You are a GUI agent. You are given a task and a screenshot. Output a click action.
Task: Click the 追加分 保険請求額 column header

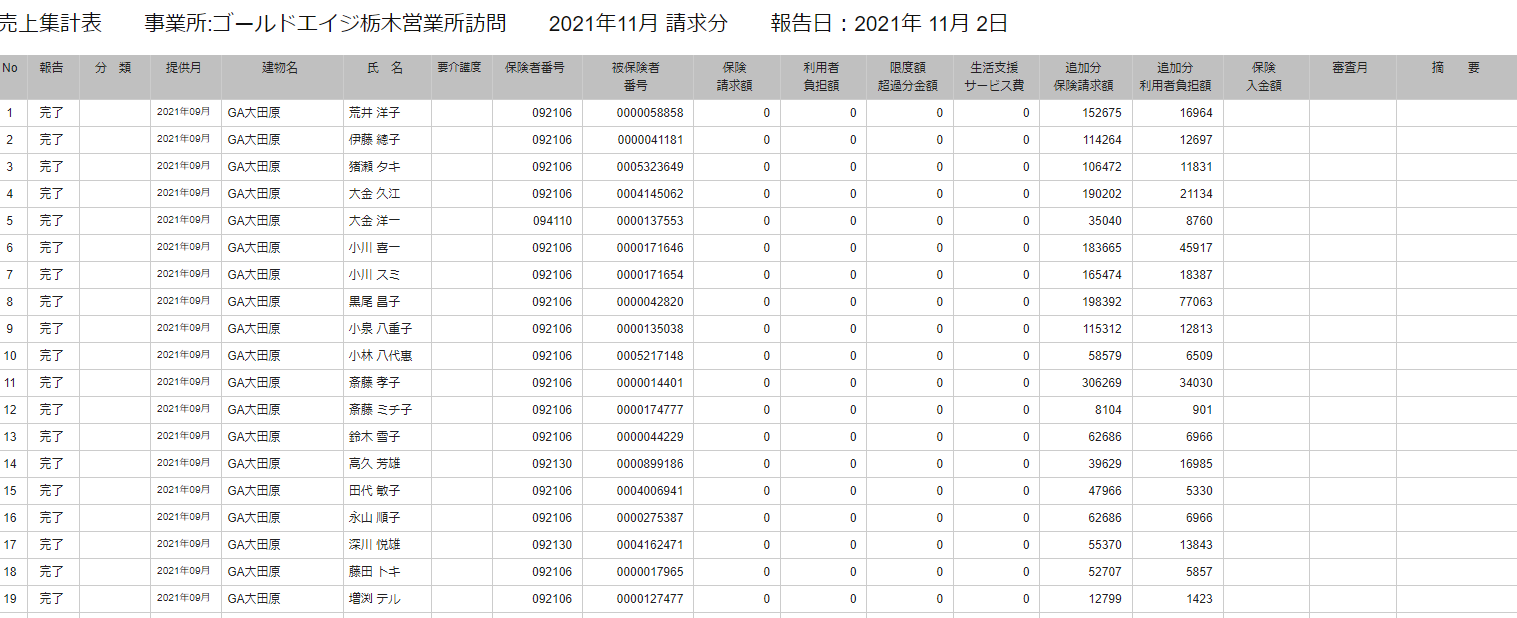1085,77
